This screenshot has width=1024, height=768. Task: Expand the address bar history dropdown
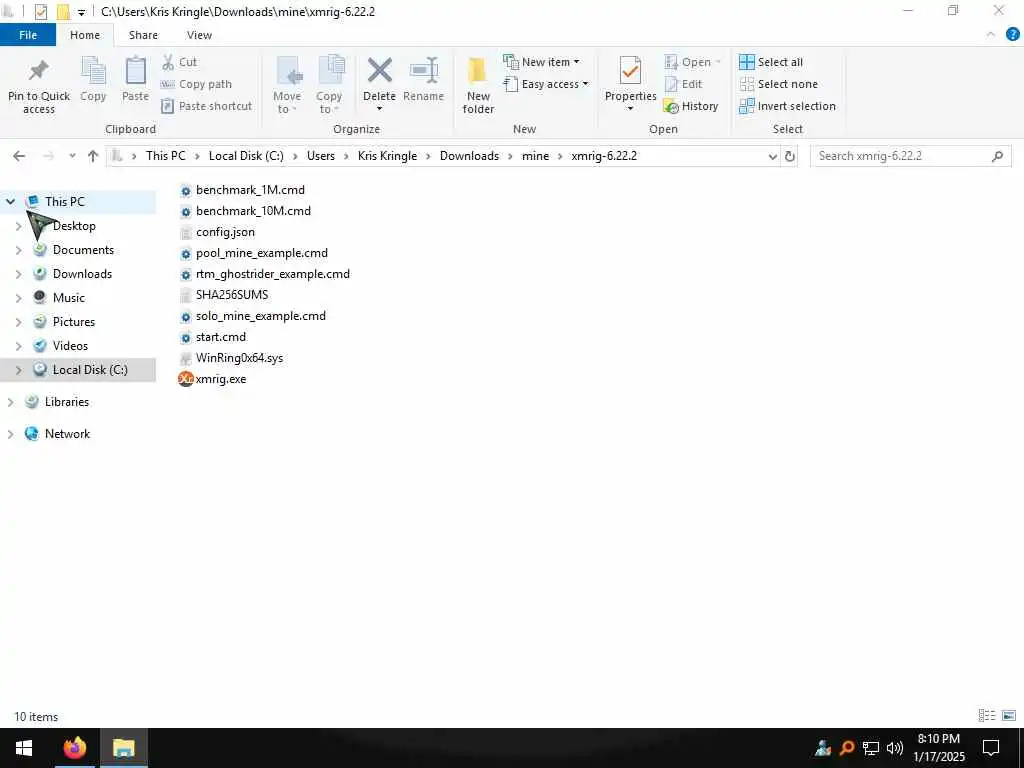pyautogui.click(x=773, y=156)
